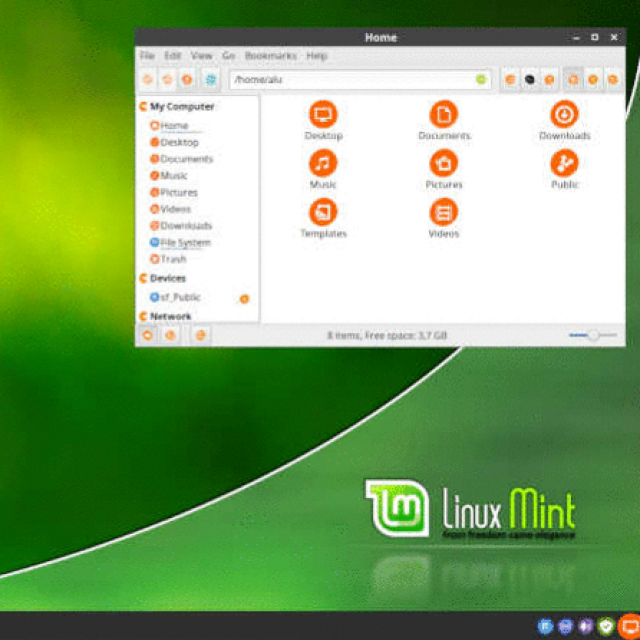The image size is (640, 640).
Task: Eject the sf_Public device
Action: click(x=244, y=298)
